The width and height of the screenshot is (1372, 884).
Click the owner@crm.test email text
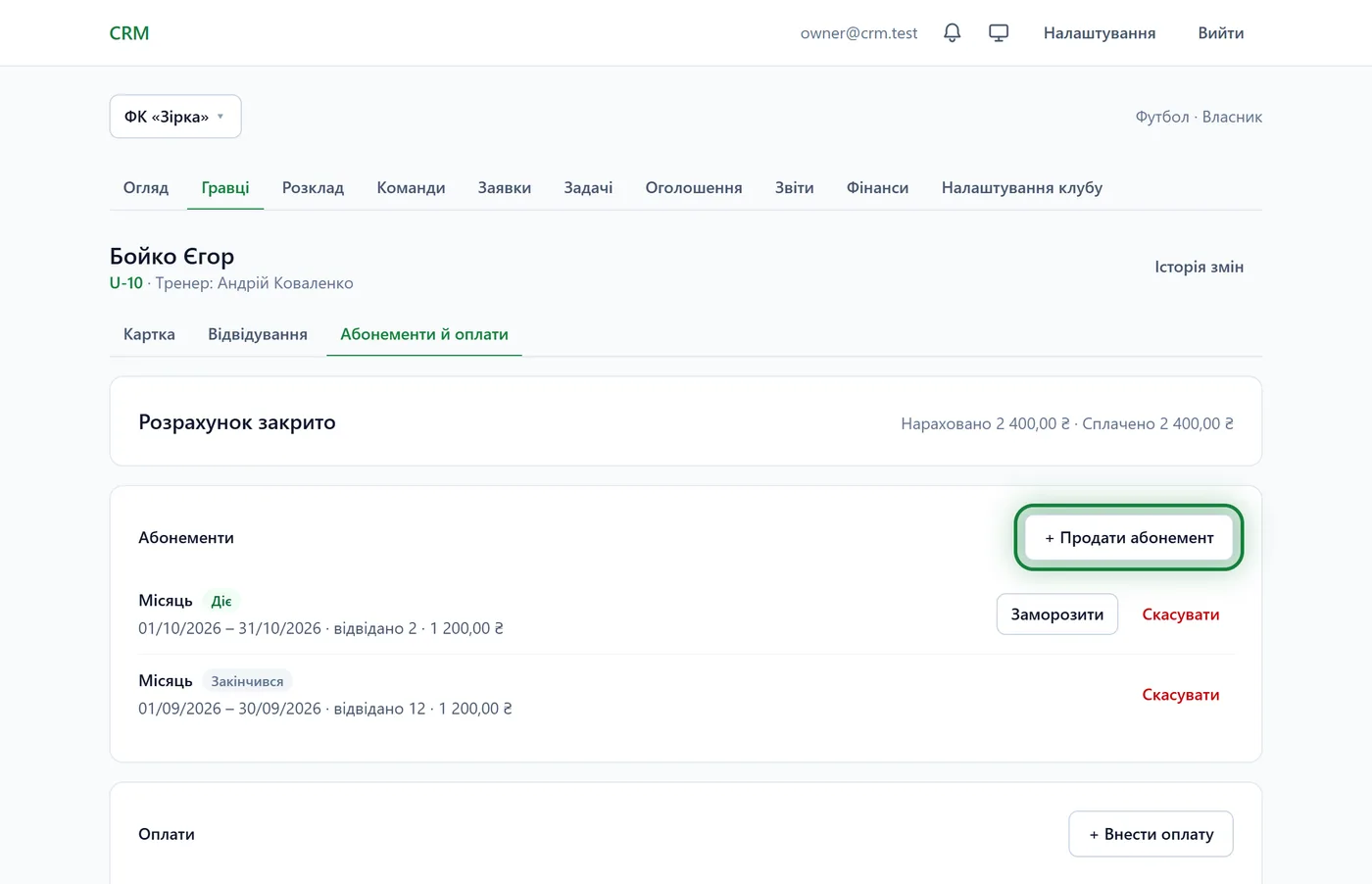[859, 33]
